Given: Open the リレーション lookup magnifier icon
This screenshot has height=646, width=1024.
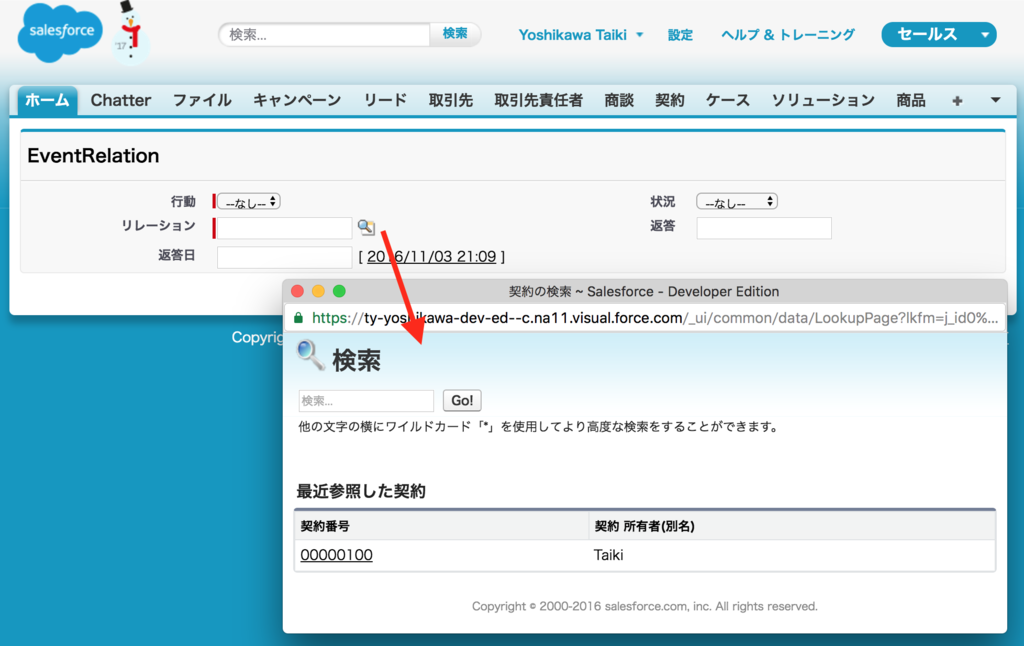Looking at the screenshot, I should click(x=366, y=227).
